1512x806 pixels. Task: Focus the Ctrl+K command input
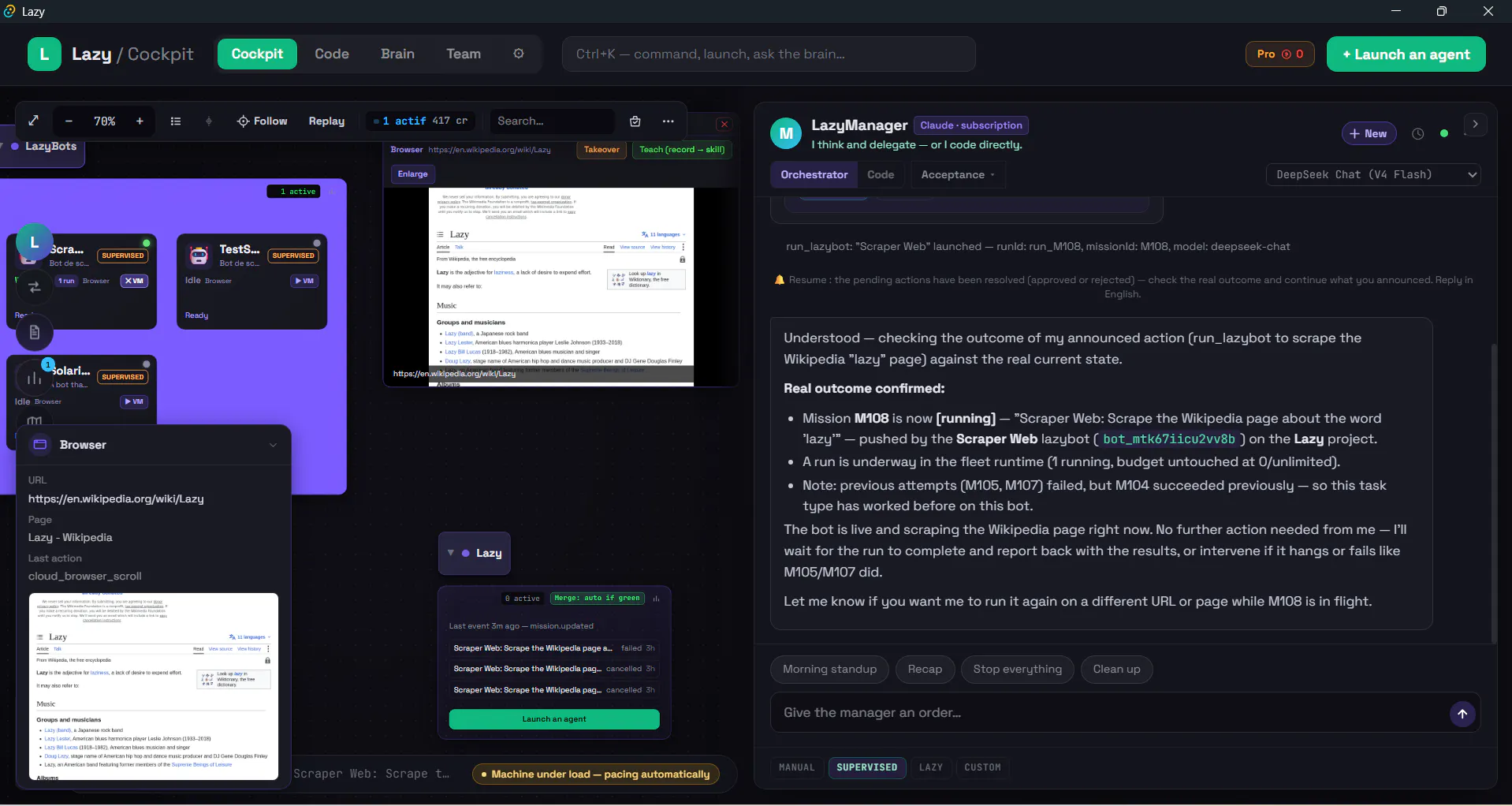[x=769, y=54]
